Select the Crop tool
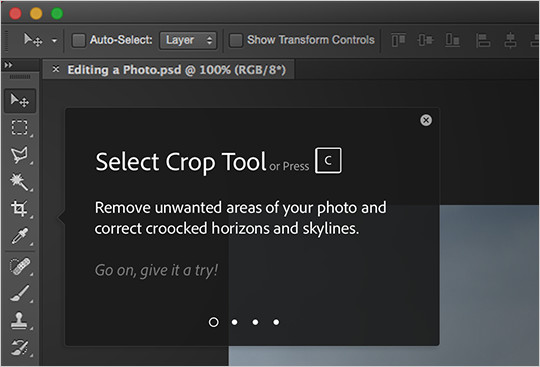Viewport: 540px width, 367px height. [x=20, y=209]
